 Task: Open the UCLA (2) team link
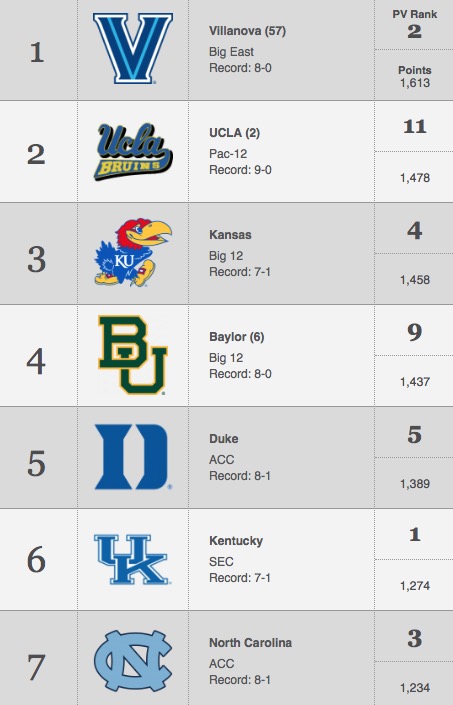click(x=235, y=133)
